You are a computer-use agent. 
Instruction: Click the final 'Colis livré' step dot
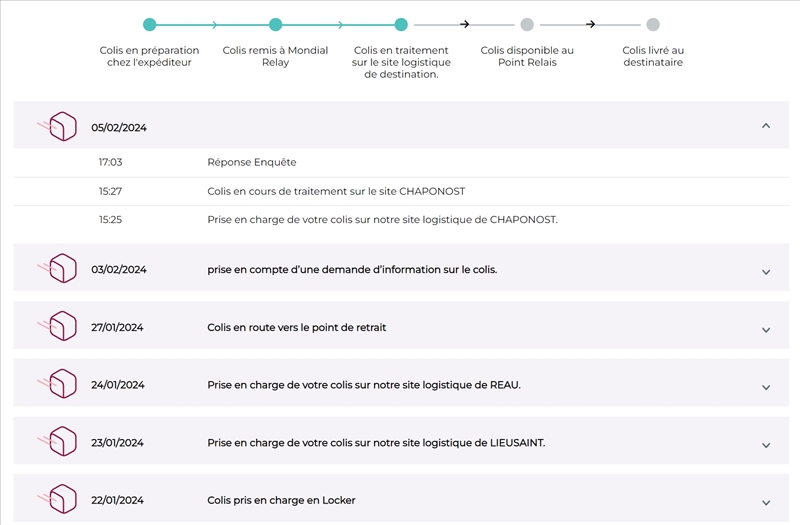pyautogui.click(x=653, y=25)
